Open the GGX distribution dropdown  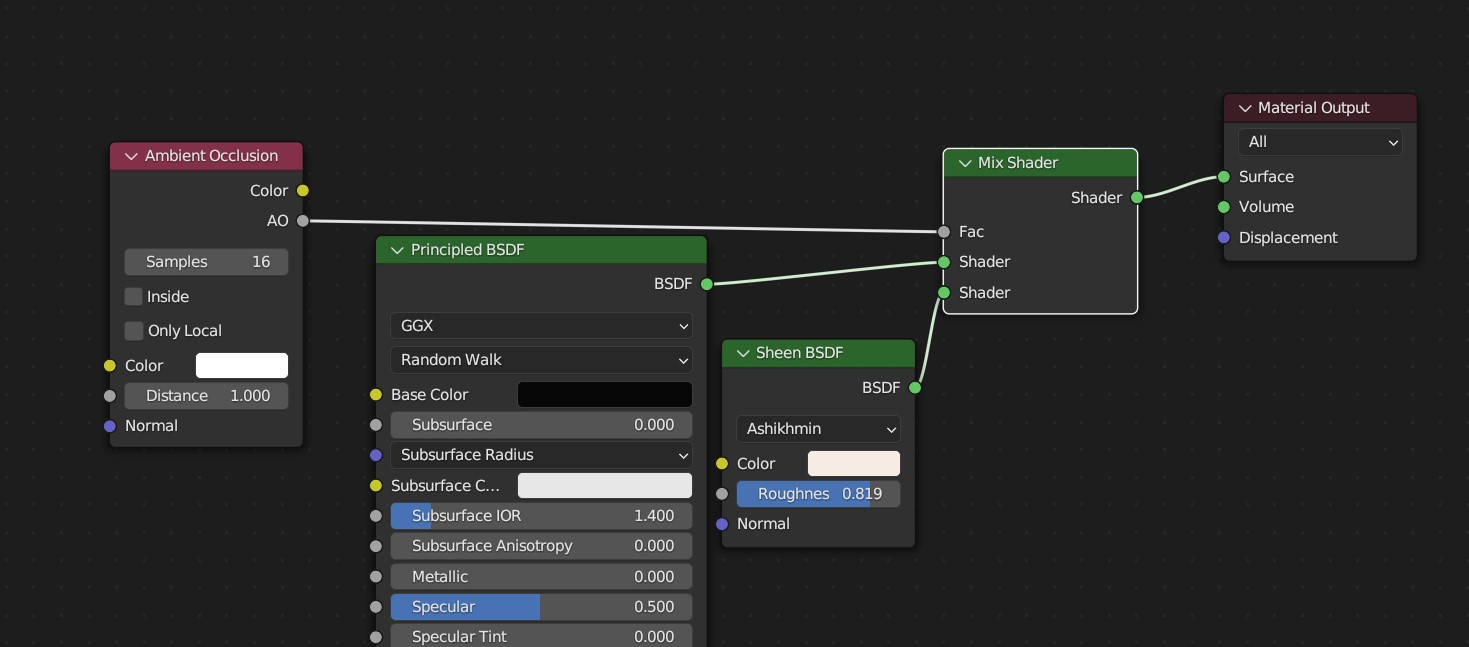coord(541,326)
